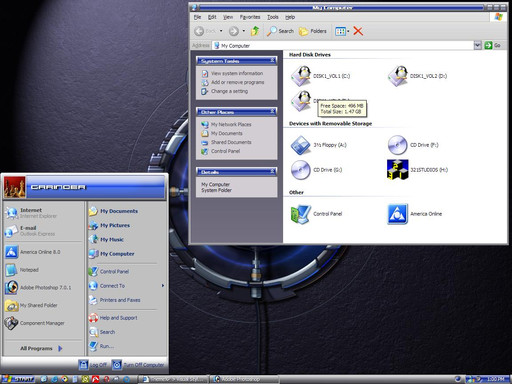Collapse the Details panel
Screen dimensions: 512x384
click(272, 171)
